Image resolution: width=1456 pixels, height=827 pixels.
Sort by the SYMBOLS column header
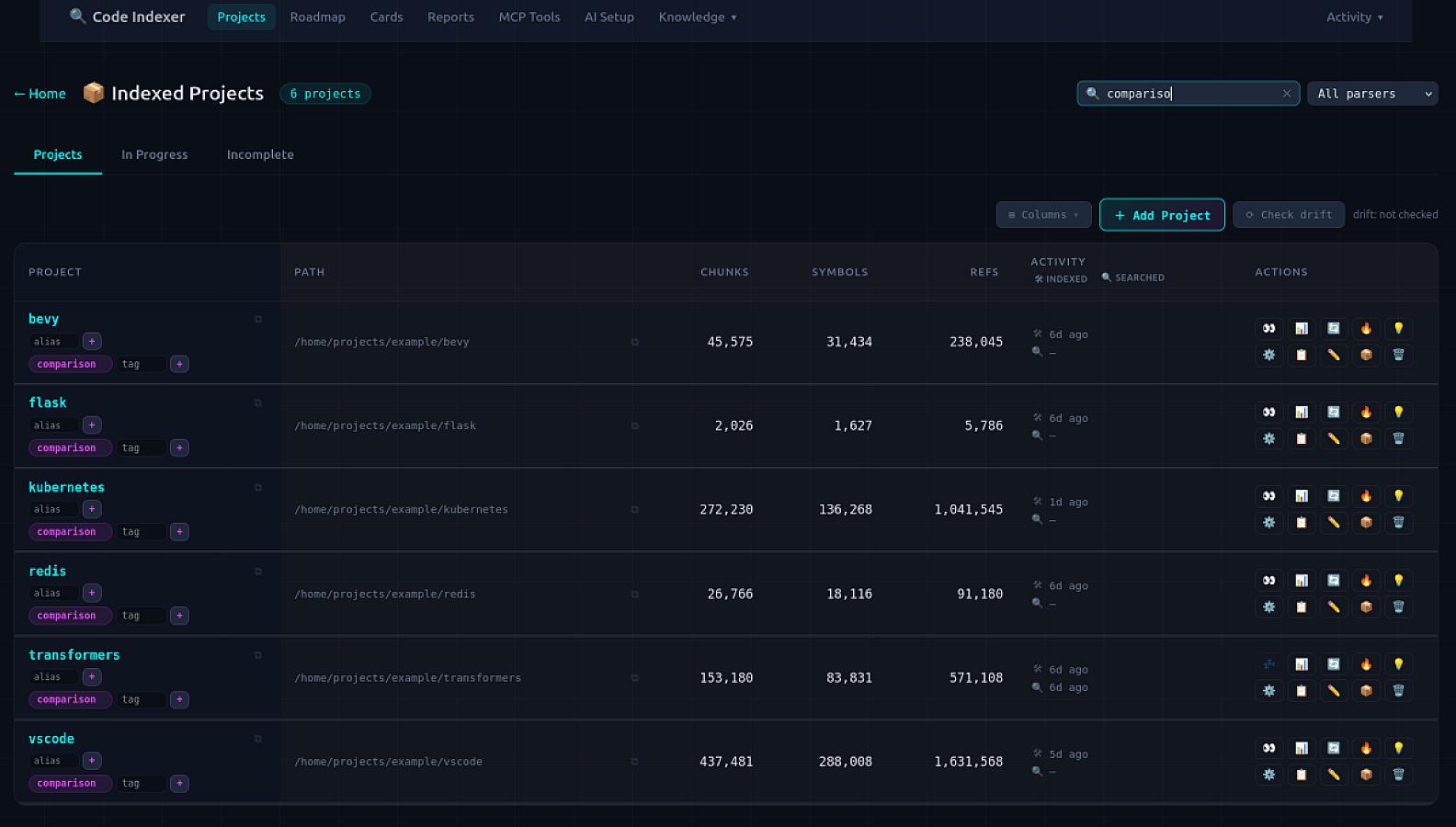[839, 272]
